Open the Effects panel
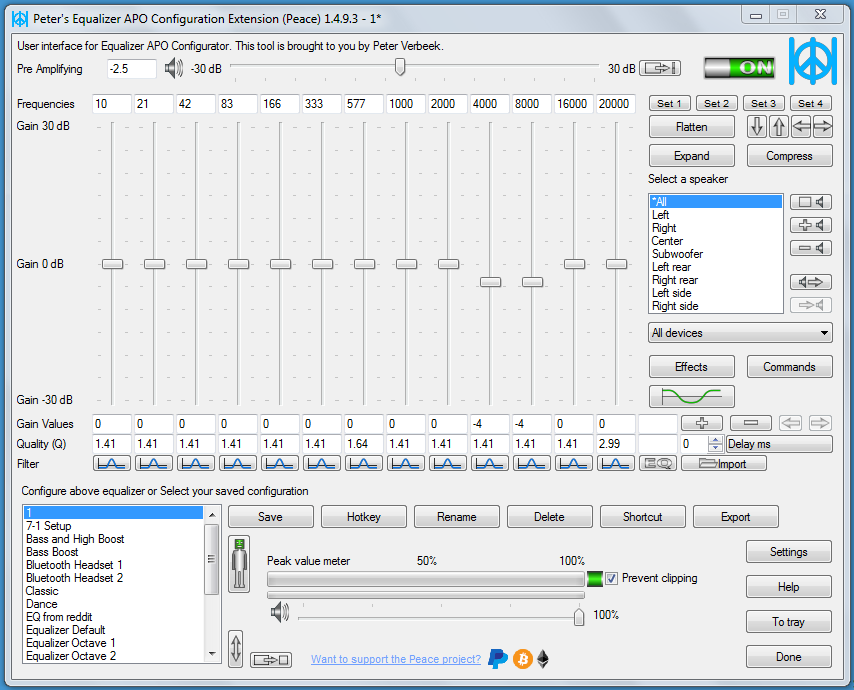Viewport: 854px width, 690px height. coord(692,367)
